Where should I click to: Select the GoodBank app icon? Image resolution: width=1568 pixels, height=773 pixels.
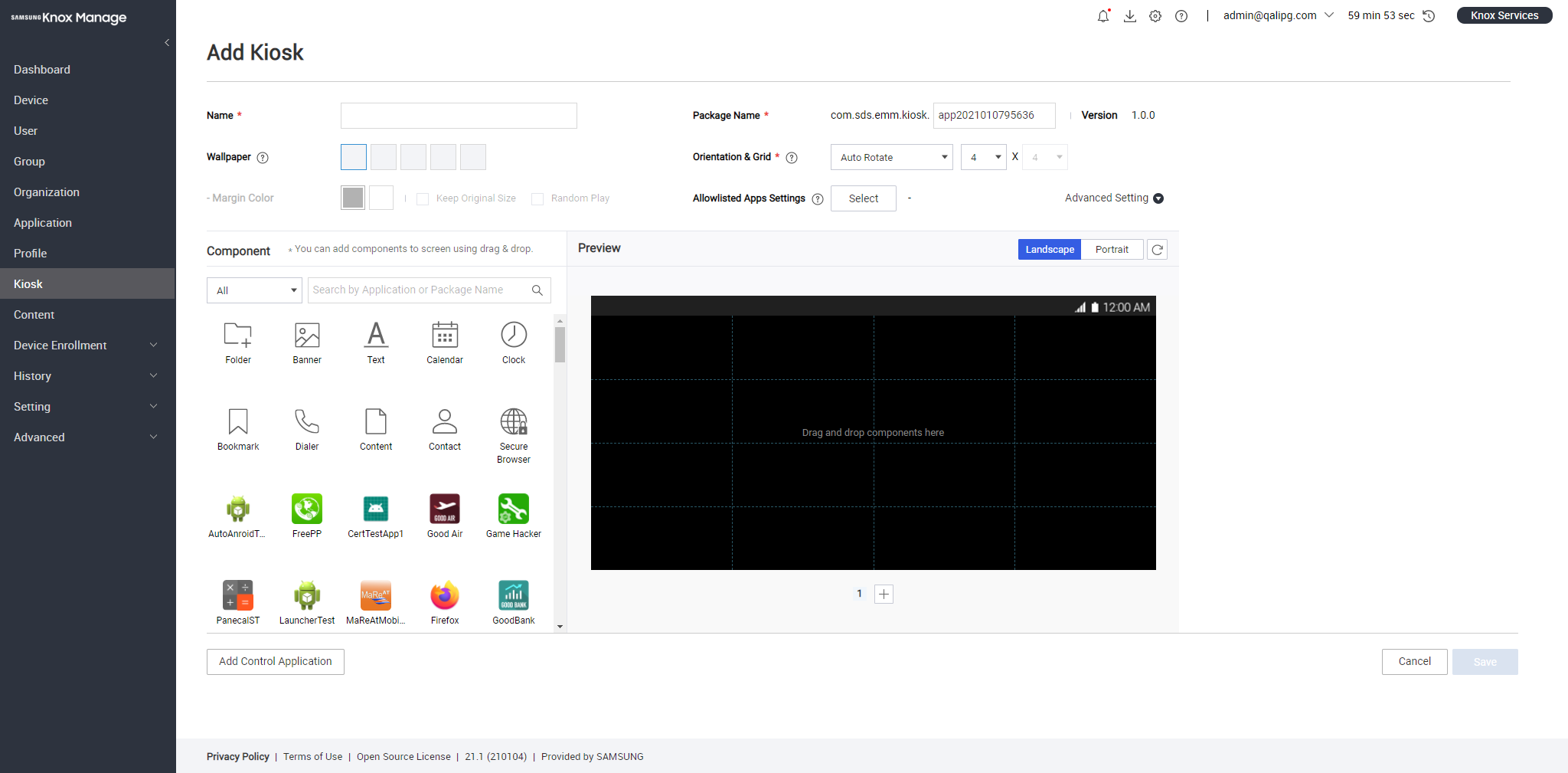[514, 595]
